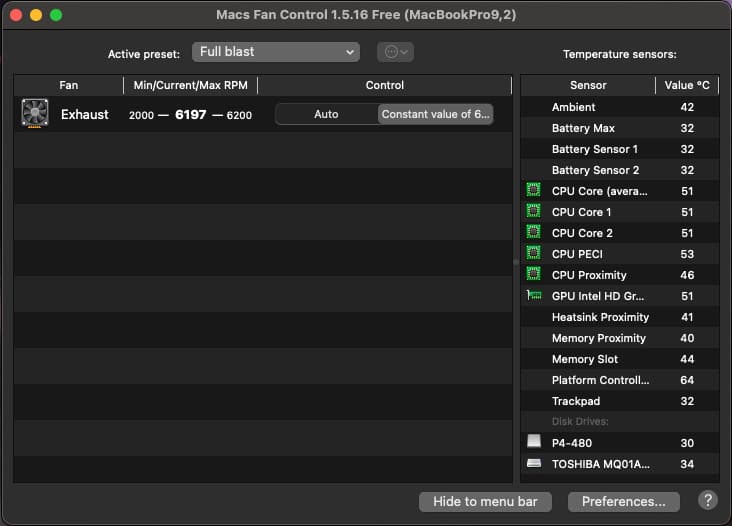Select the TOSHIBA MQ01A... drive label
The image size is (732, 526).
tap(600, 464)
